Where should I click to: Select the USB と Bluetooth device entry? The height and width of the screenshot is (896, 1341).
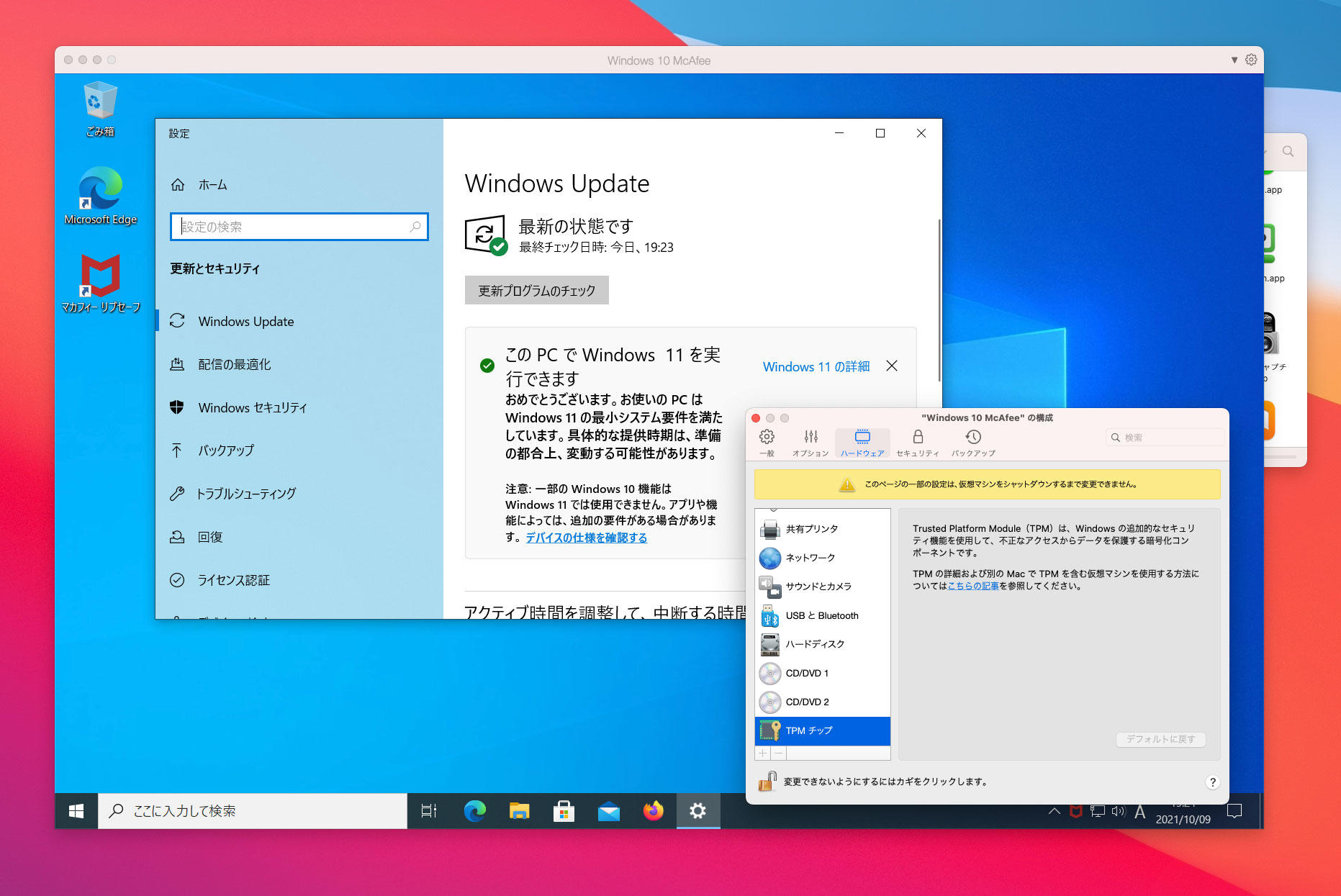(821, 616)
